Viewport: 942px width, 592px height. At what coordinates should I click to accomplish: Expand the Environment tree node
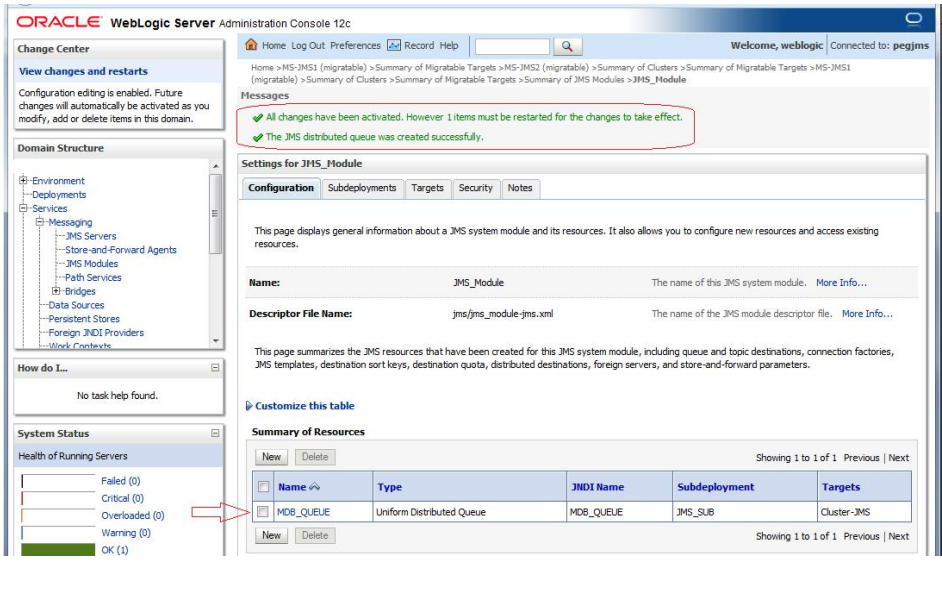pos(23,180)
